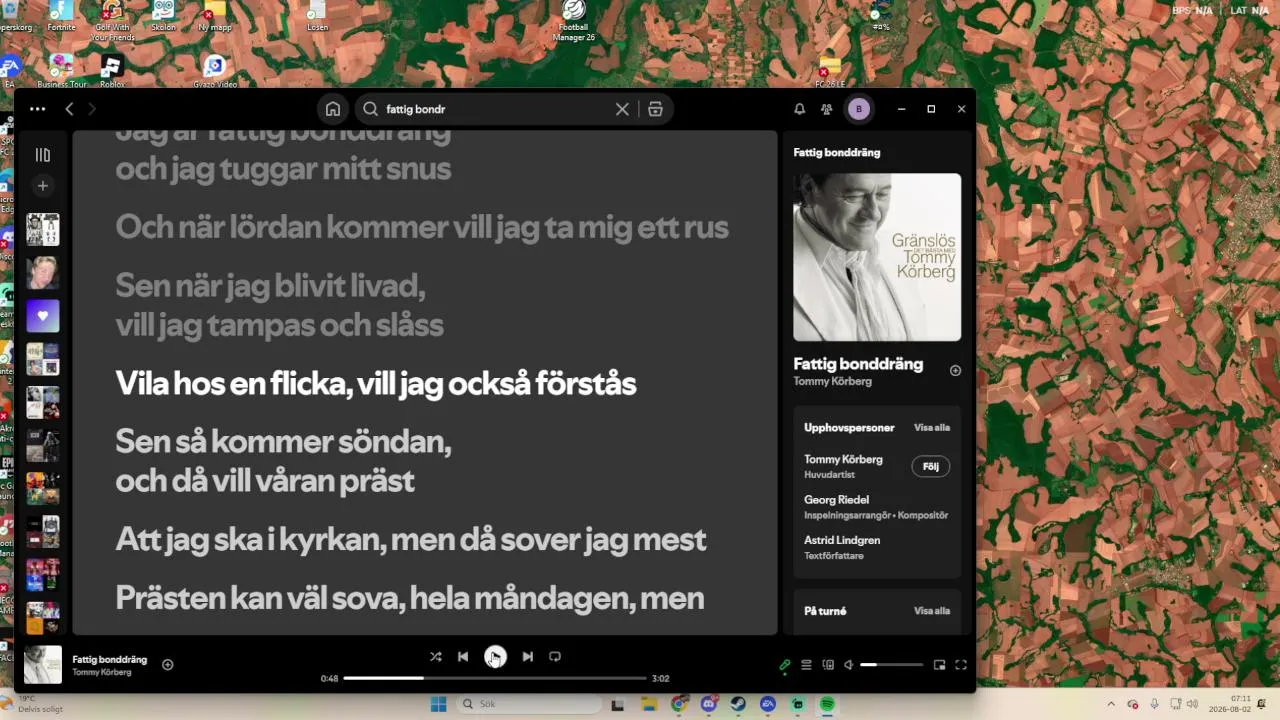Jump to lyric "Vila hos en flicka"
Image resolution: width=1280 pixels, height=720 pixels.
[x=375, y=384]
